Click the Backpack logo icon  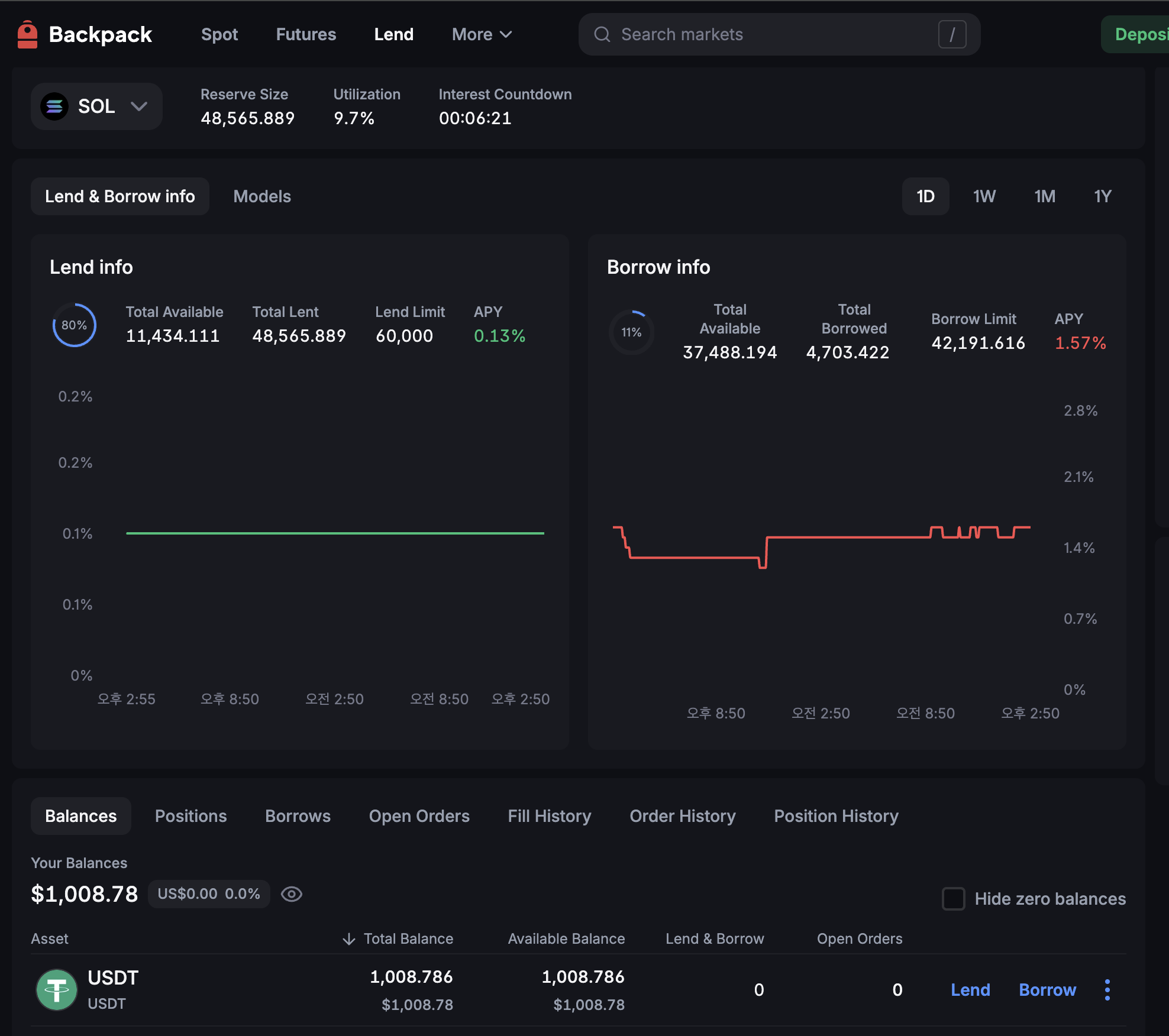coord(27,34)
